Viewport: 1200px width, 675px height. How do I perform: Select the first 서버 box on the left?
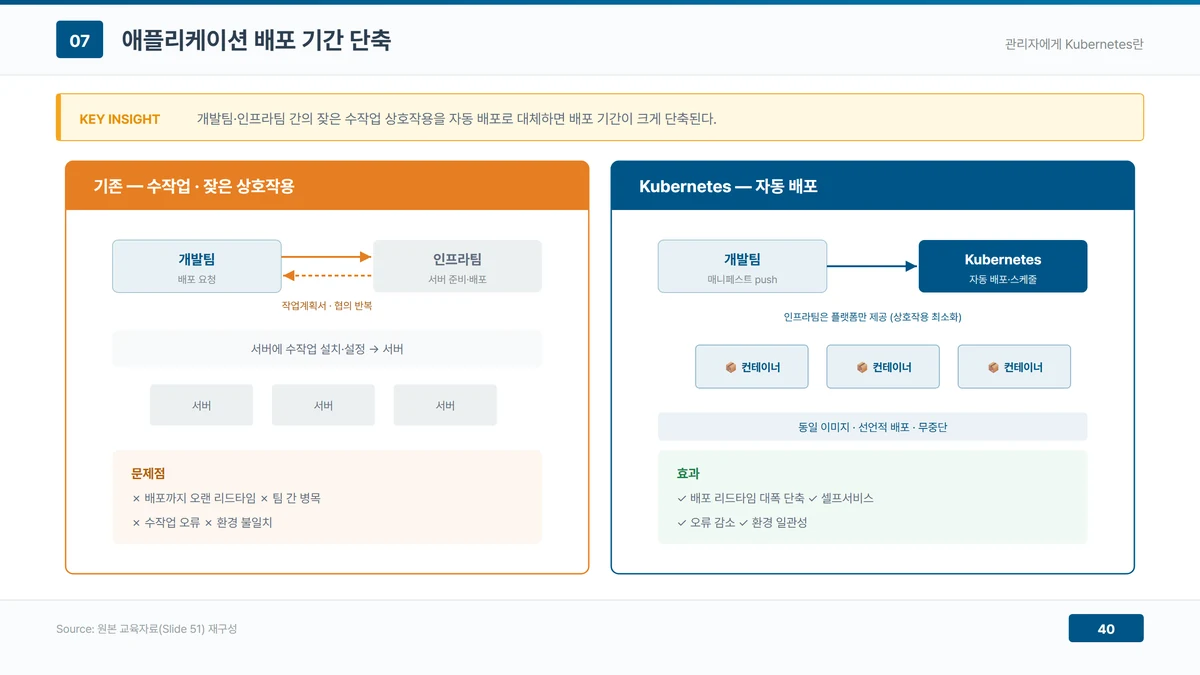click(201, 405)
